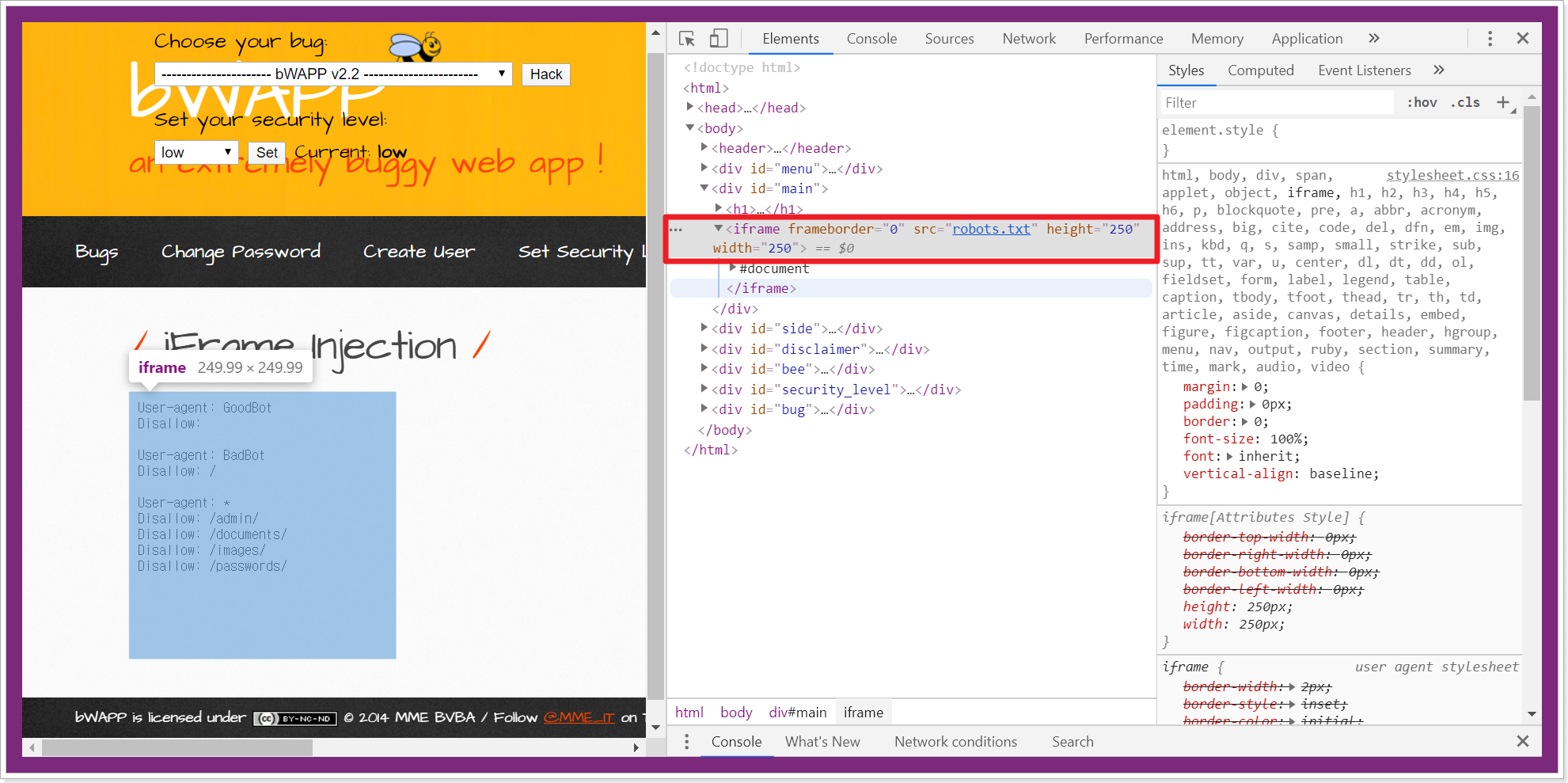
Task: Select the div#main breadcrumb
Action: tap(797, 713)
